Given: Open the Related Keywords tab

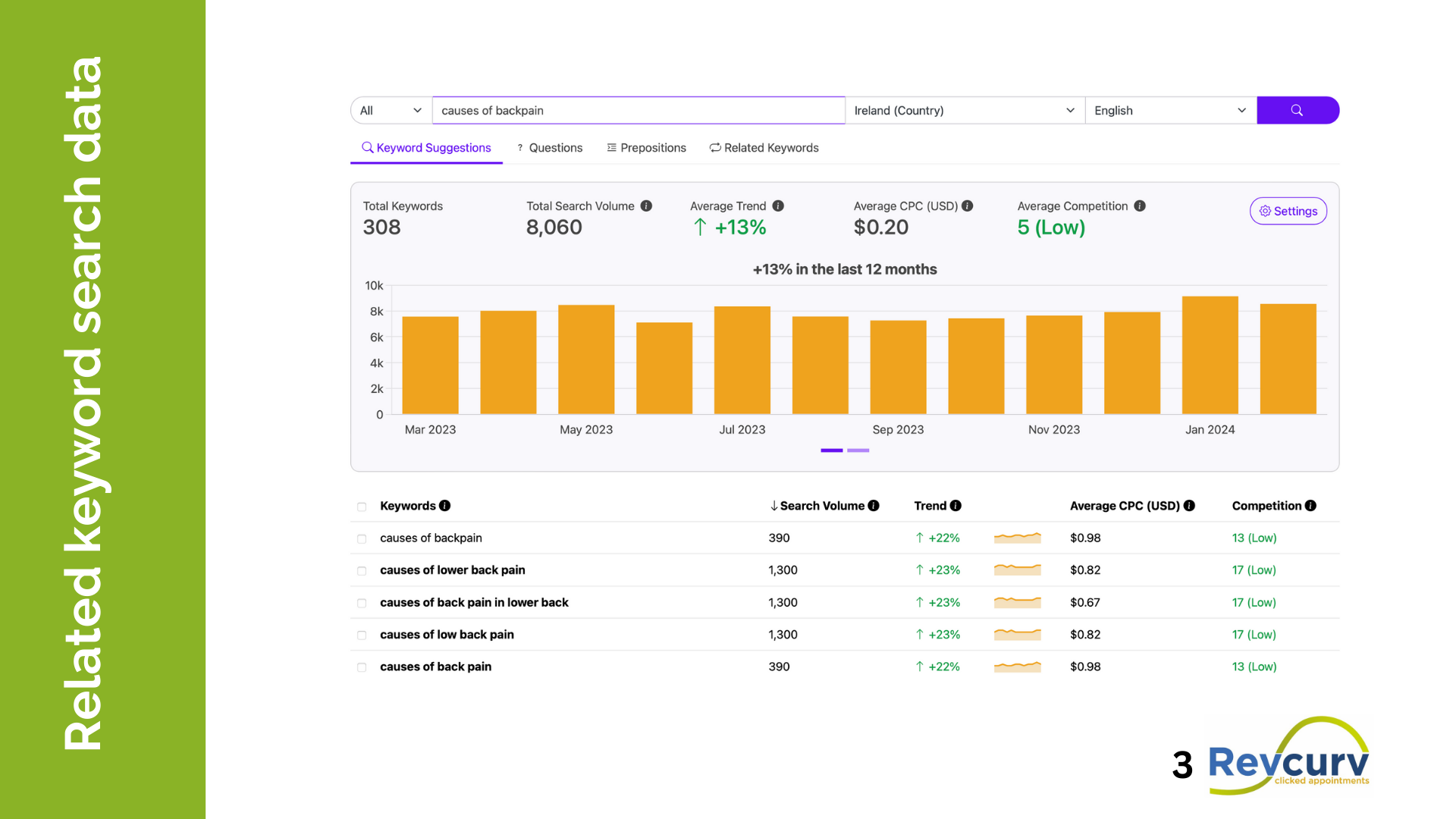Looking at the screenshot, I should pyautogui.click(x=764, y=148).
